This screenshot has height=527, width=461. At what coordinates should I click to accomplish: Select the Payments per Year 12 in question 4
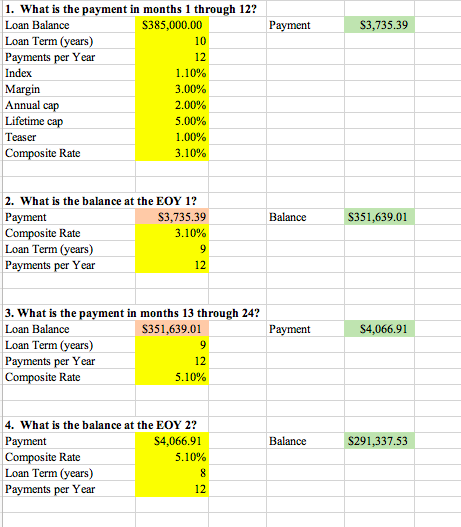tap(172, 489)
